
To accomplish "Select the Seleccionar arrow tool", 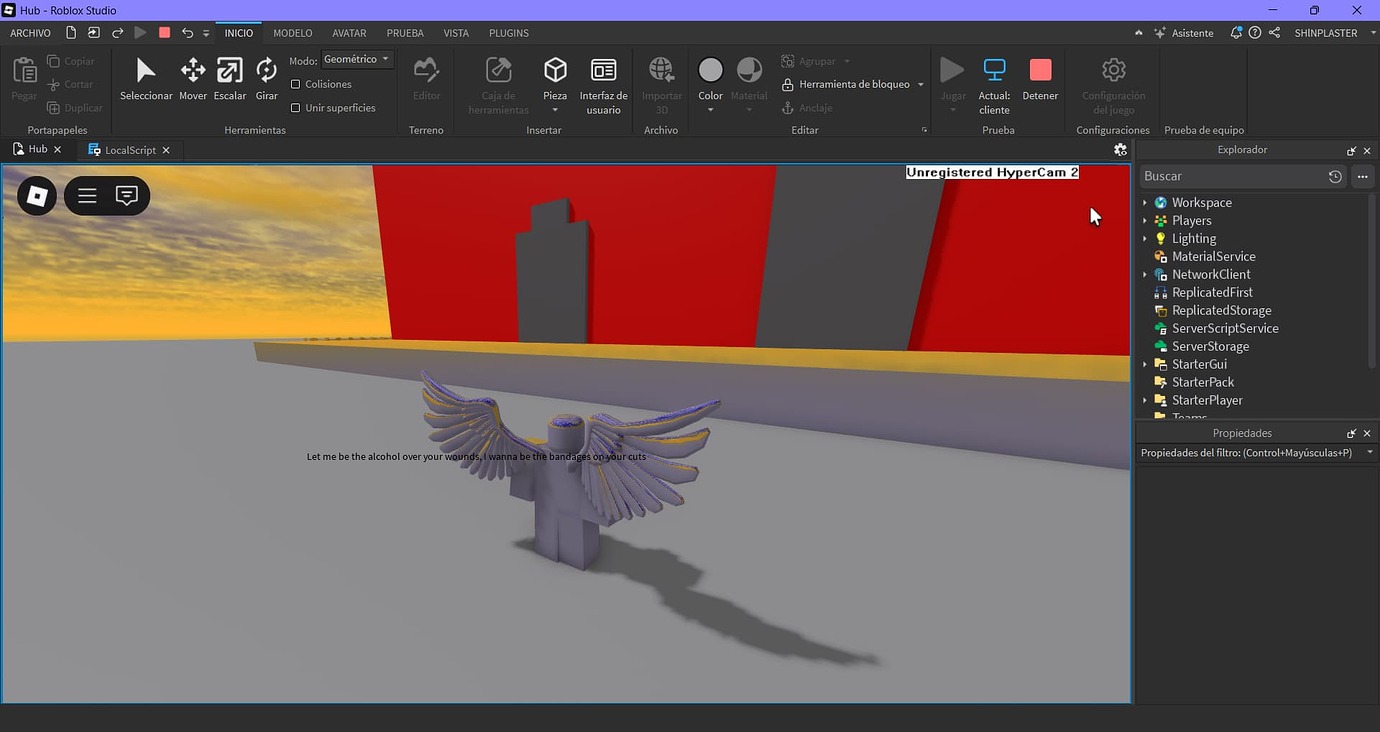I will coord(146,79).
